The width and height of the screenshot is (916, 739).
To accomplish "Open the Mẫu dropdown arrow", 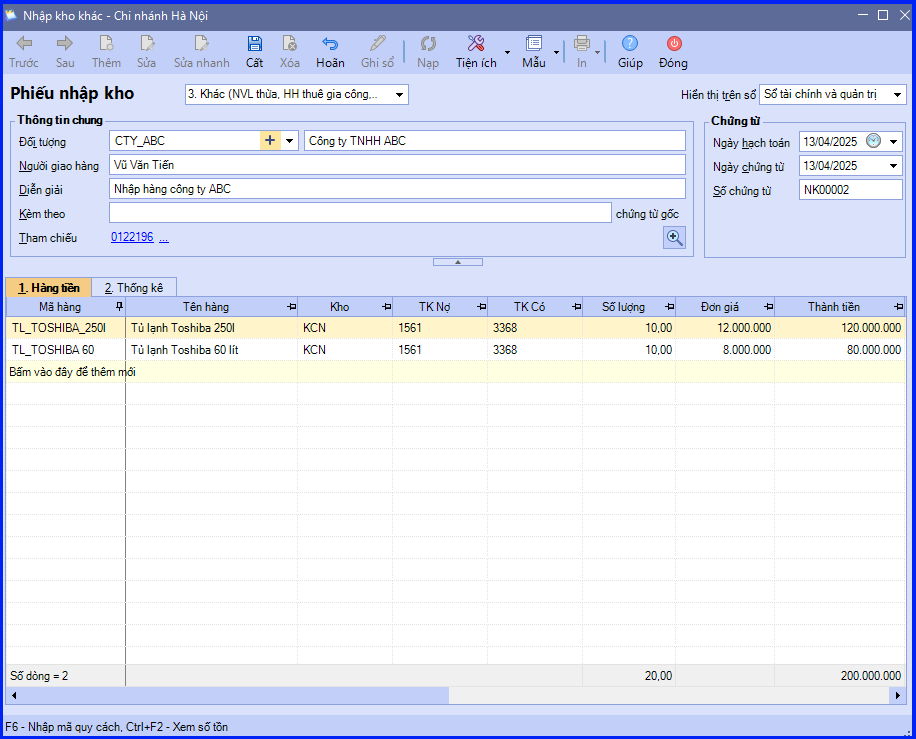I will [556, 53].
